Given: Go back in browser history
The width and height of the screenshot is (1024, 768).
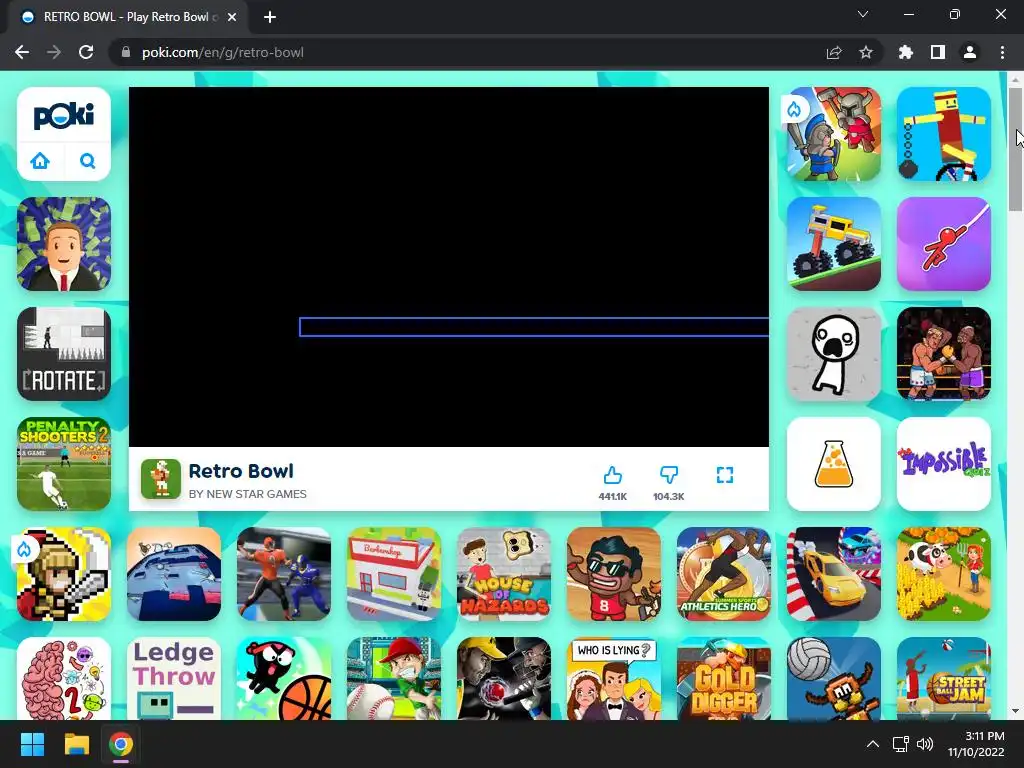Looking at the screenshot, I should tap(22, 52).
